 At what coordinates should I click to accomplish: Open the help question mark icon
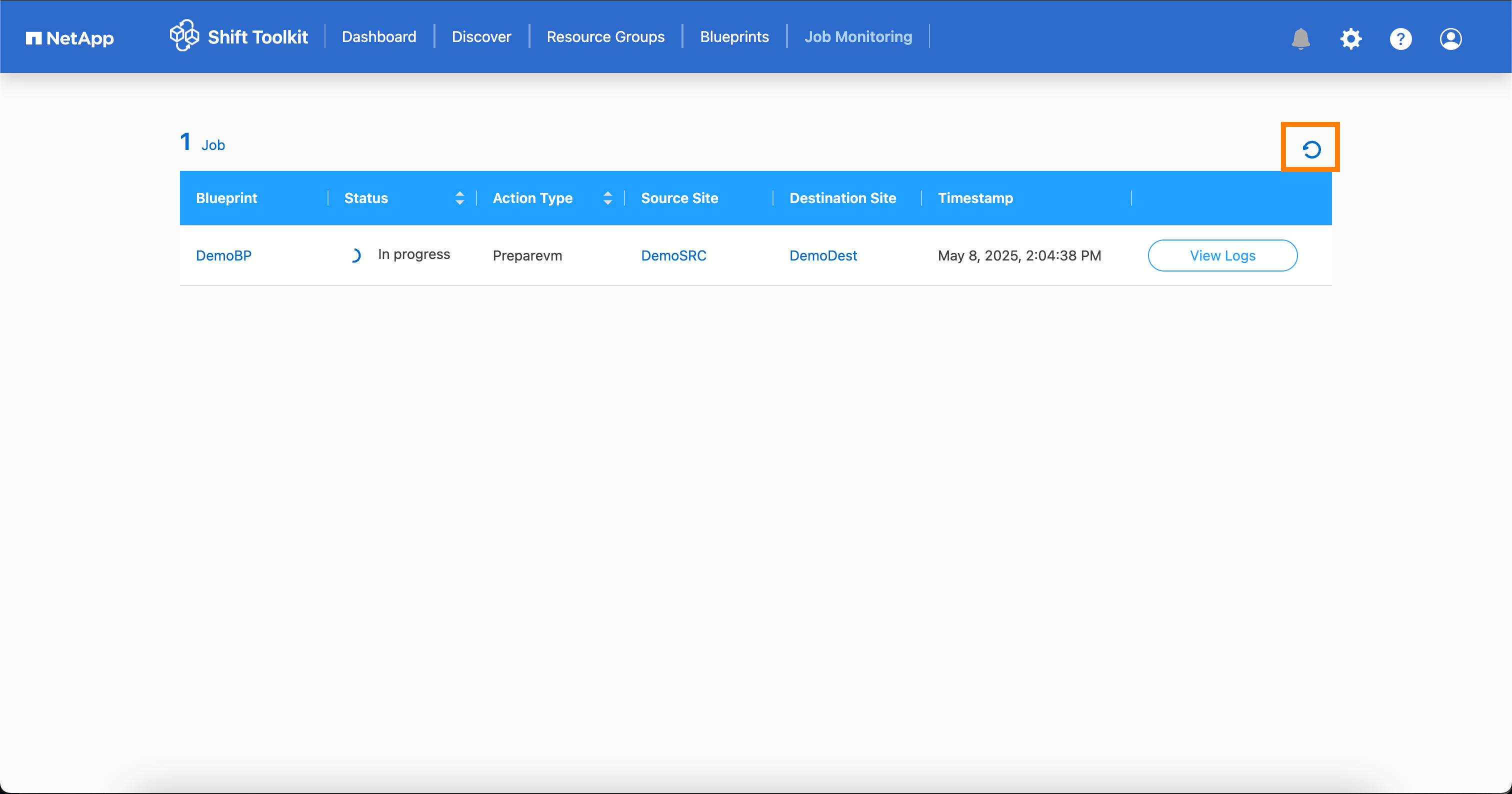coord(1400,38)
